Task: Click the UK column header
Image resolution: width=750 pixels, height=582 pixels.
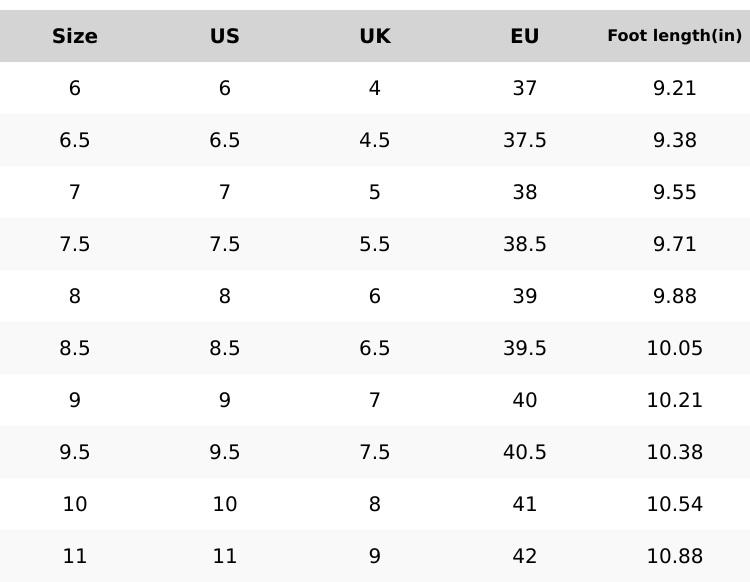Action: coord(375,36)
